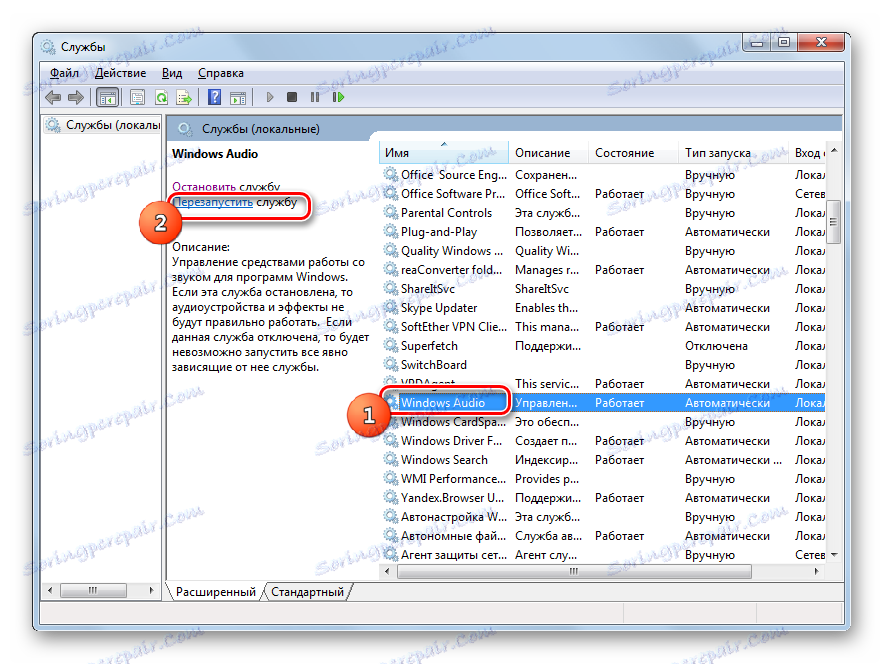Image resolution: width=884 pixels, height=664 pixels.
Task: Click the tree pane scroll left arrow
Action: pos(50,590)
